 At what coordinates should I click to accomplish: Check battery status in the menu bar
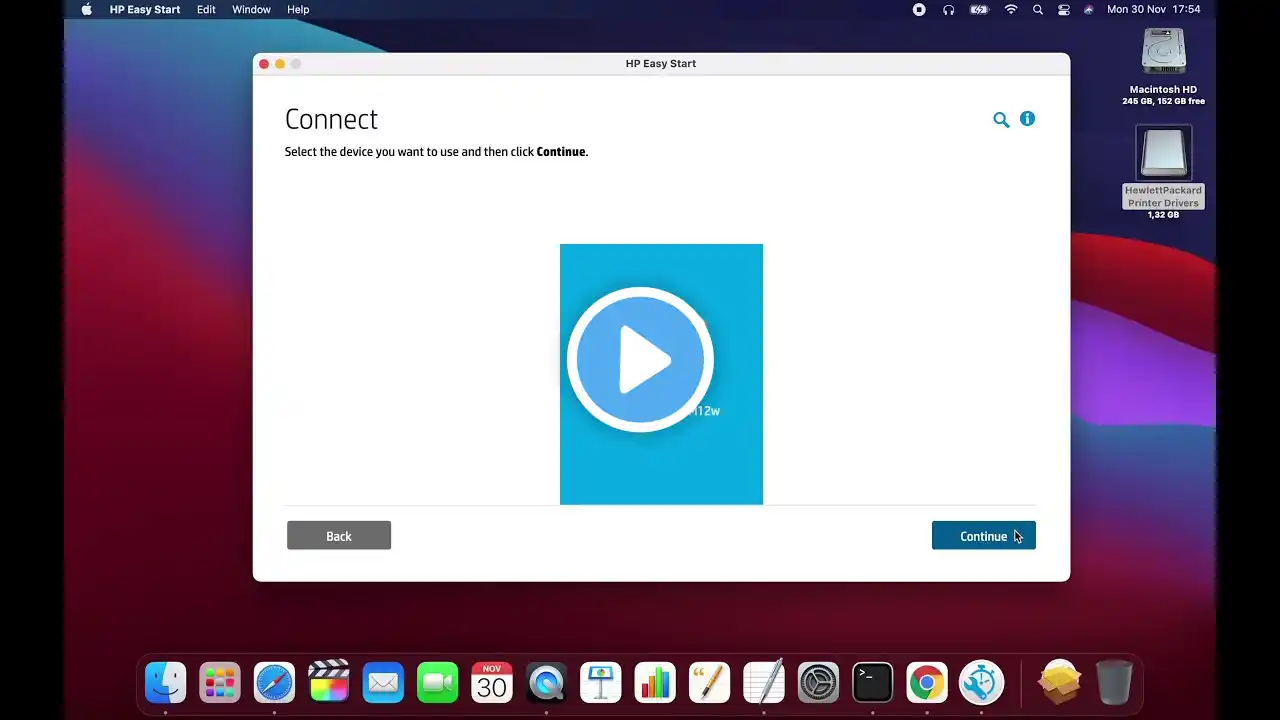tap(979, 10)
